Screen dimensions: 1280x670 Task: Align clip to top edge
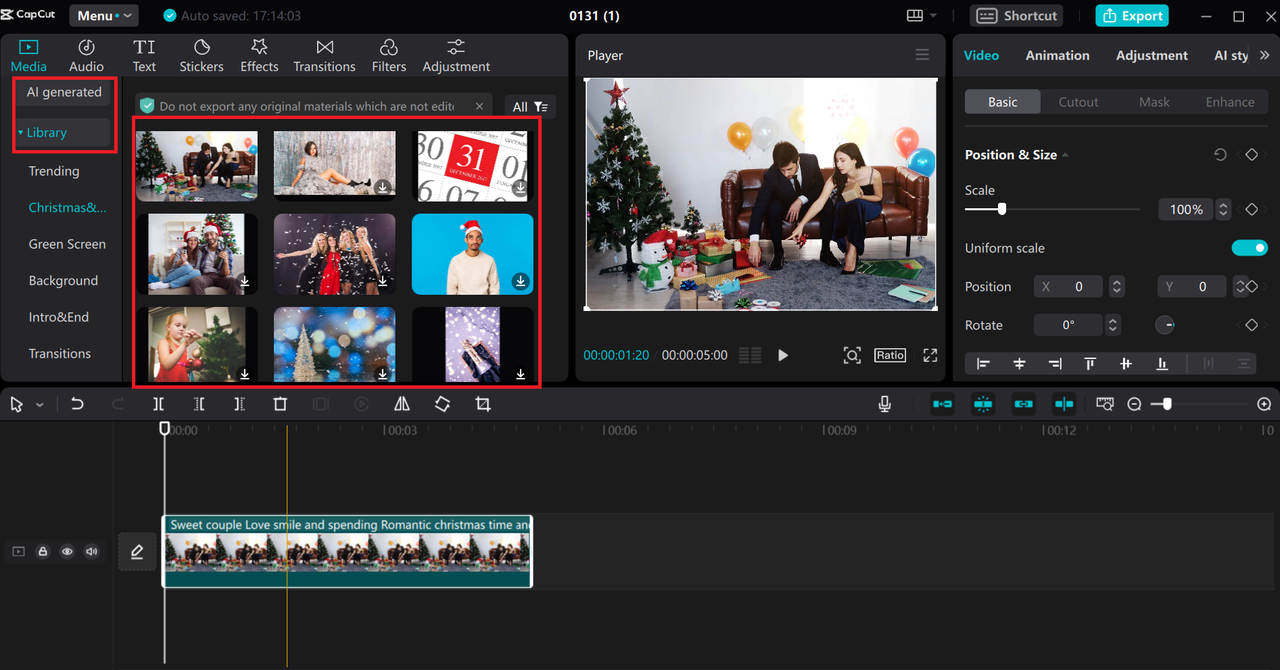pos(1090,364)
